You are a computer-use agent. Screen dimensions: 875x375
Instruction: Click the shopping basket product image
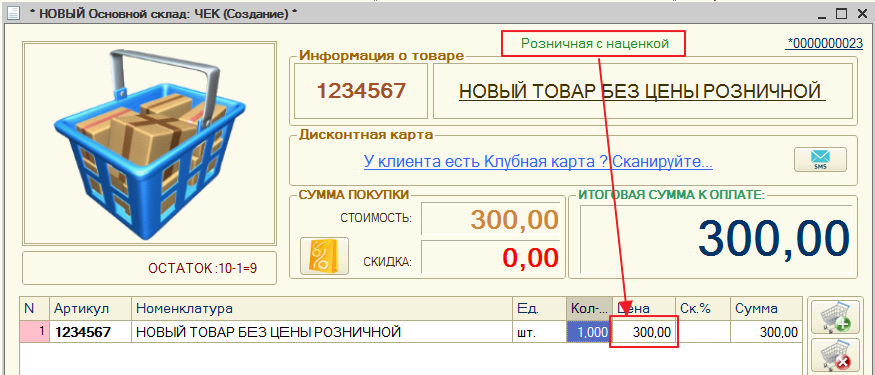tap(149, 143)
